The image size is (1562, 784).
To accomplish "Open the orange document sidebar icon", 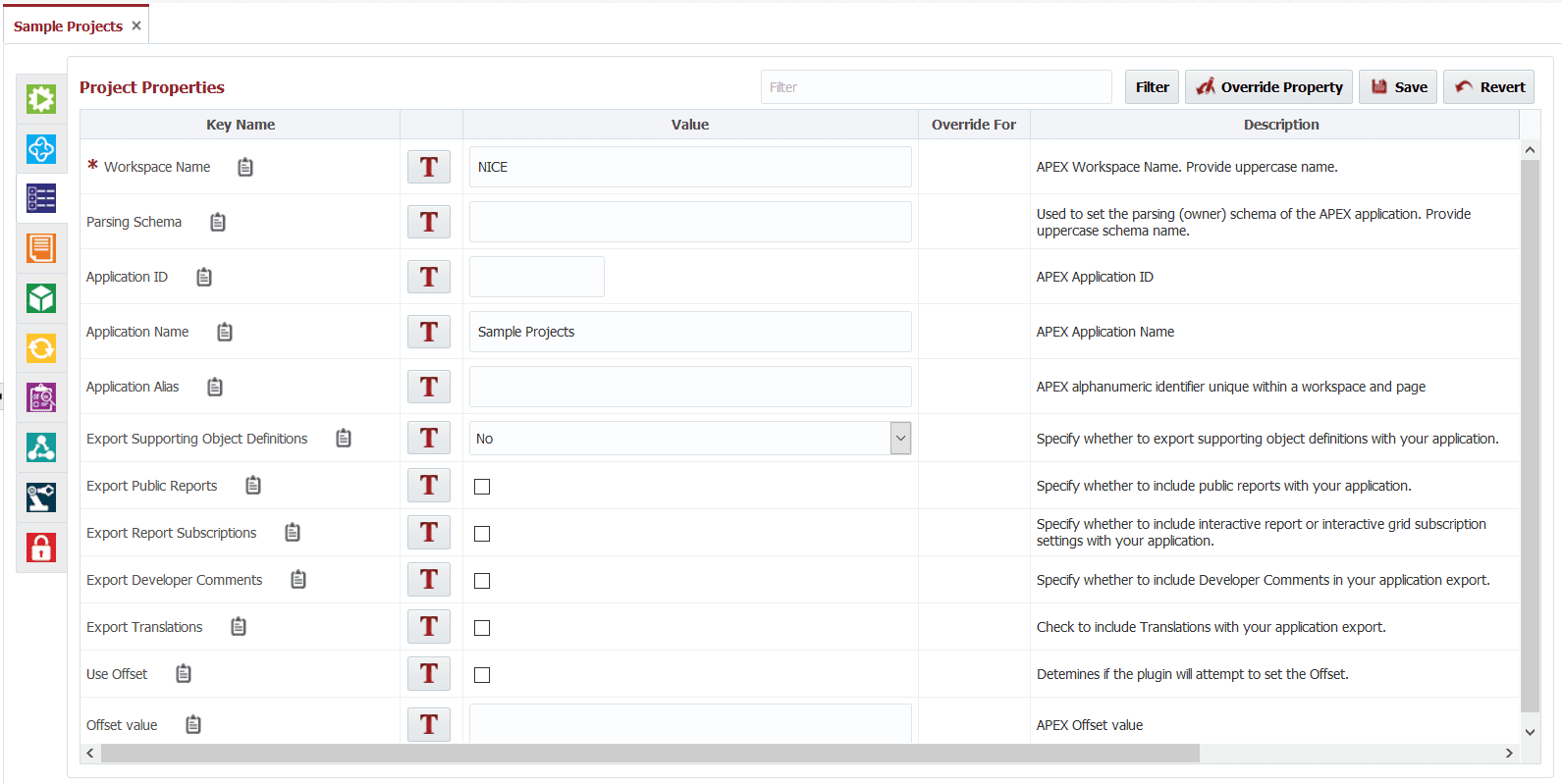I will (41, 248).
